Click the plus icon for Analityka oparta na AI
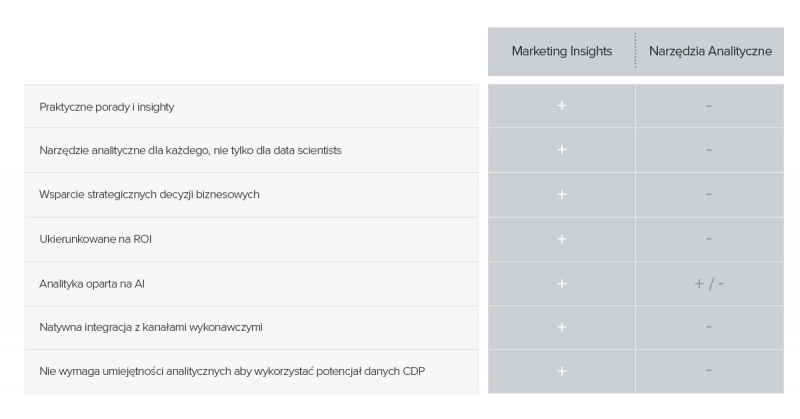The width and height of the screenshot is (800, 419). (562, 283)
